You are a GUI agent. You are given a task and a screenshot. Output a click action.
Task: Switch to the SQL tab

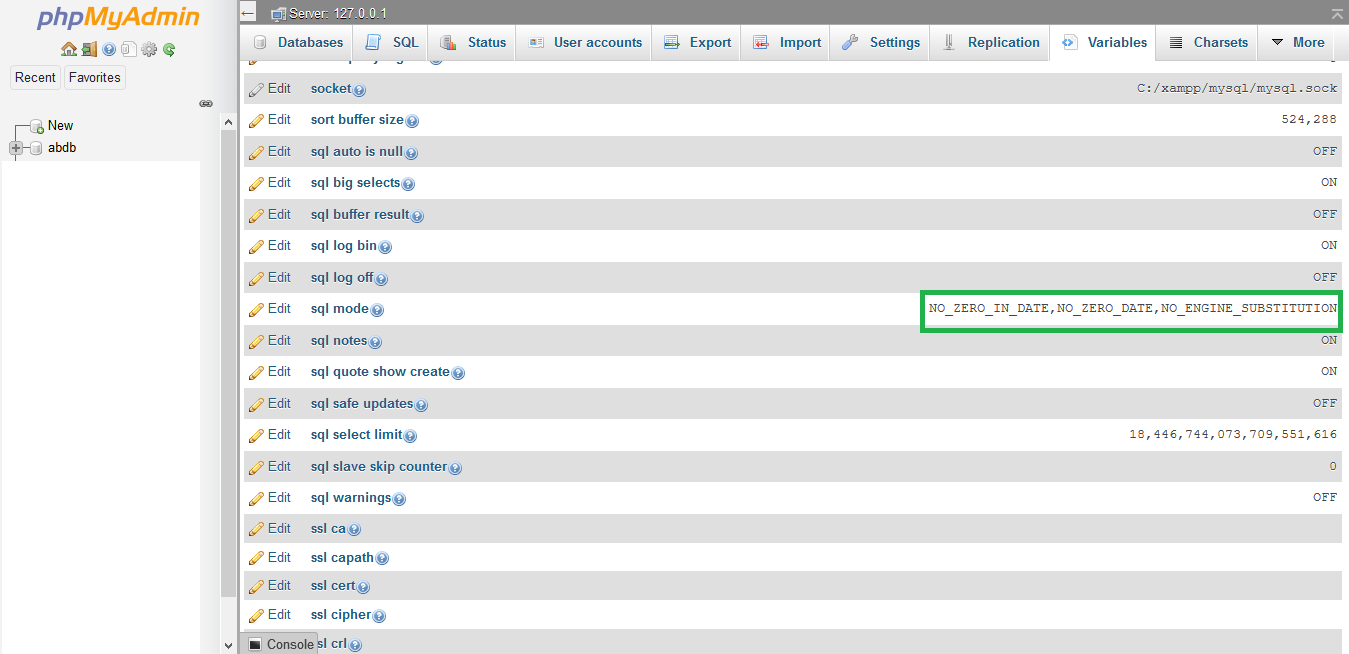point(392,42)
